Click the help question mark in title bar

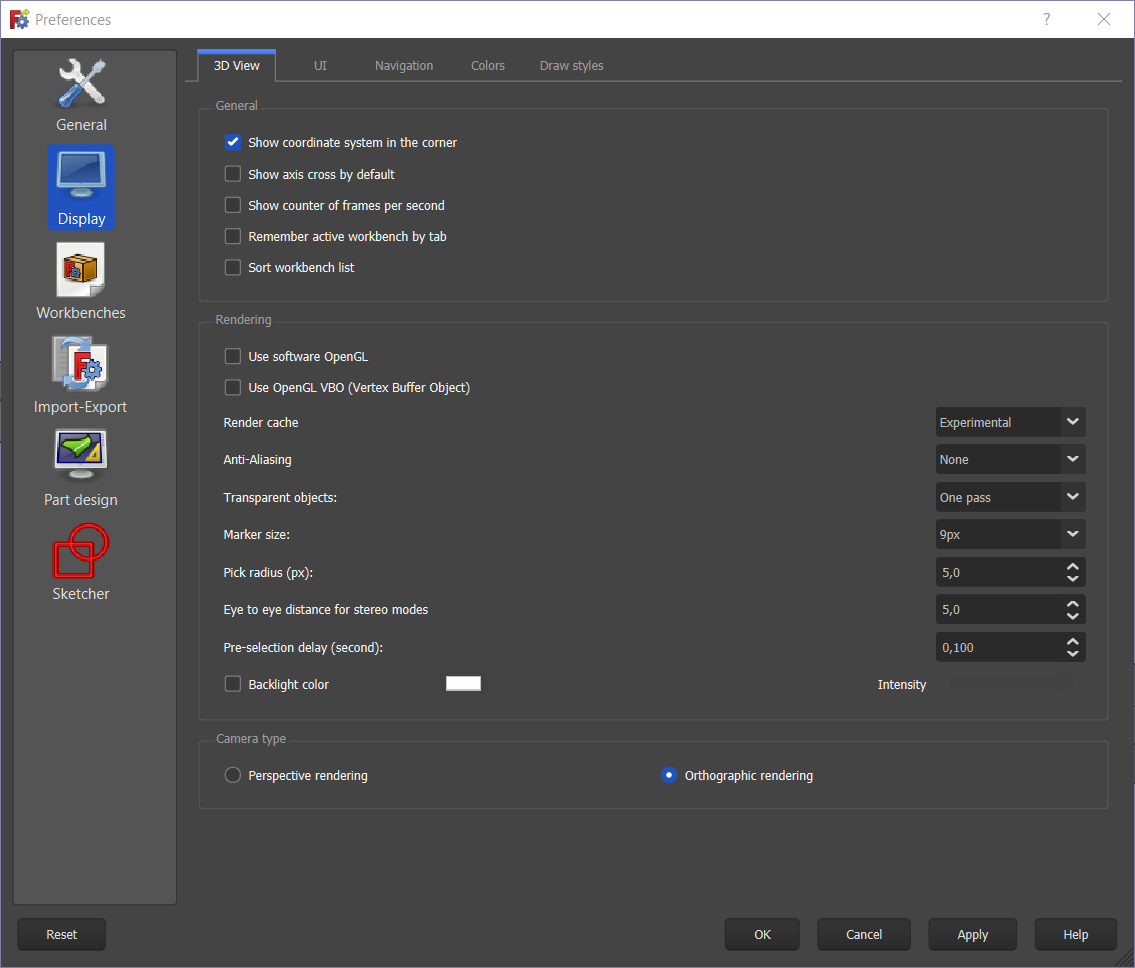[1046, 19]
